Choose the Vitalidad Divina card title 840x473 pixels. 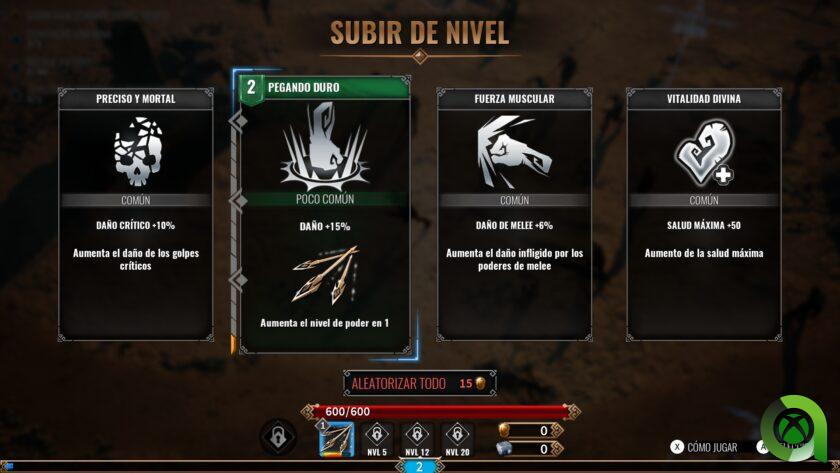[x=704, y=99]
